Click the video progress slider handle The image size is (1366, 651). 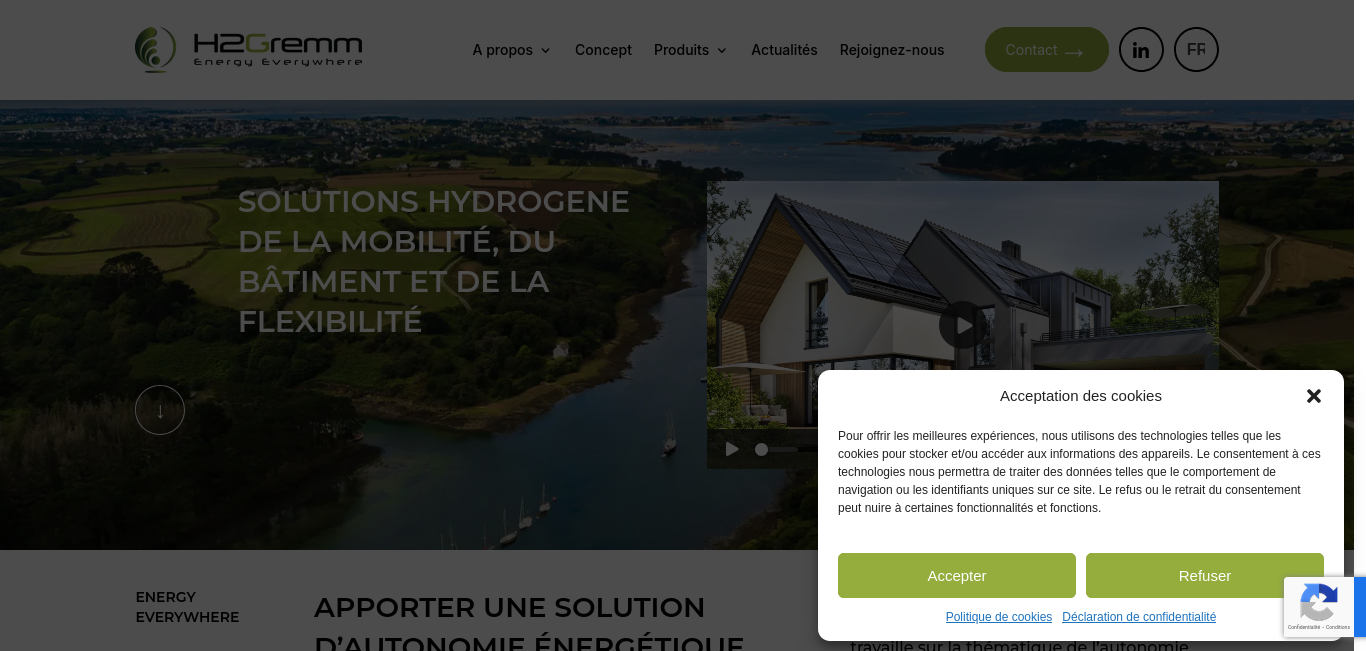[761, 450]
